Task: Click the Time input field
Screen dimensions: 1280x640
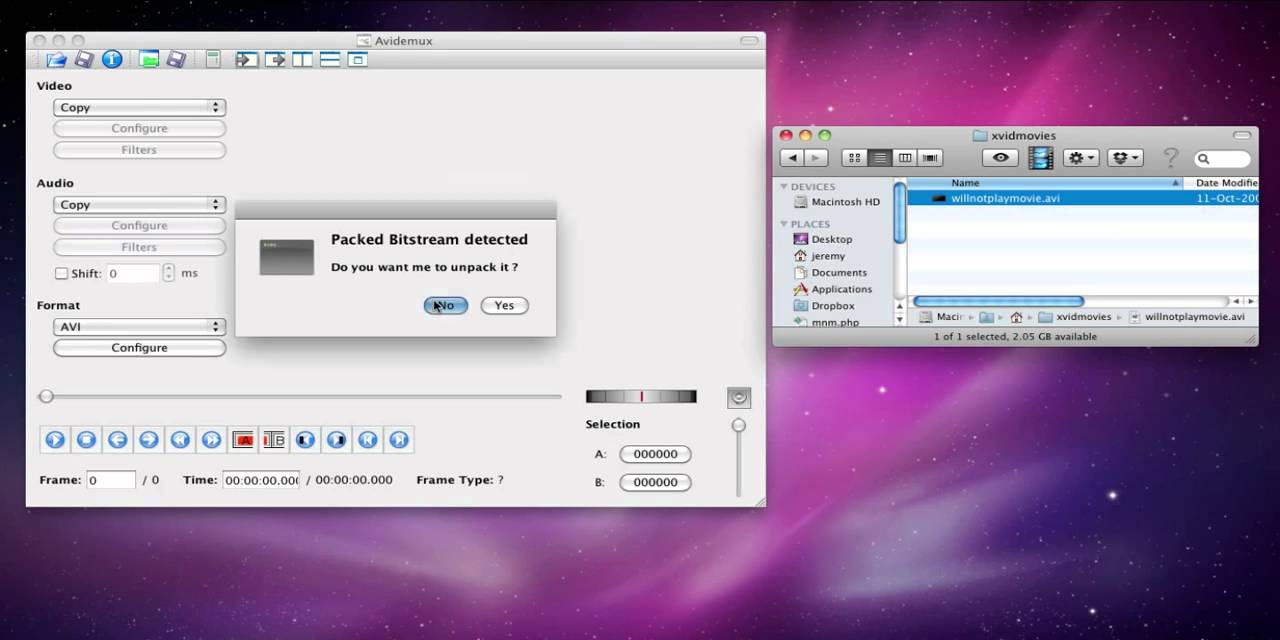Action: pyautogui.click(x=261, y=480)
